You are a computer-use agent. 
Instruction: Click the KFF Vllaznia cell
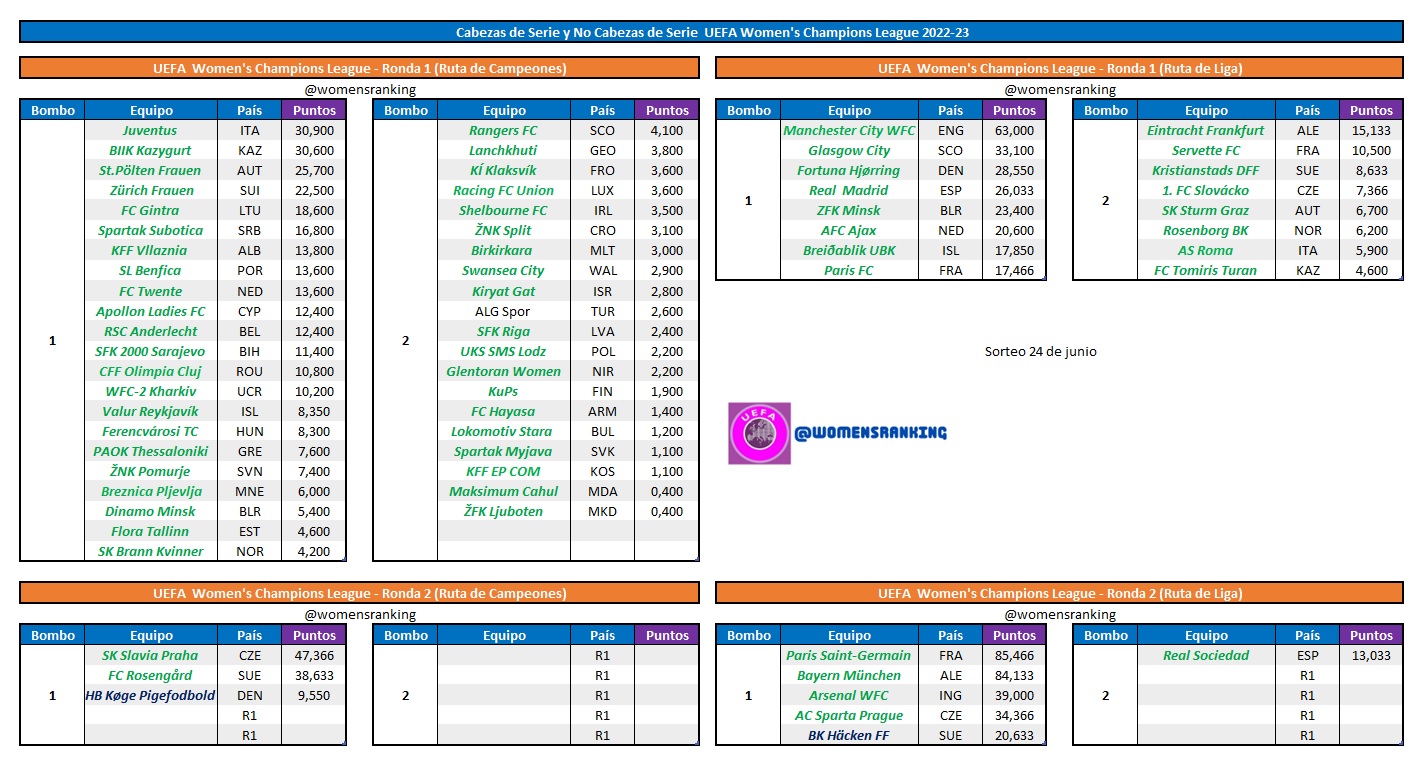pos(151,250)
